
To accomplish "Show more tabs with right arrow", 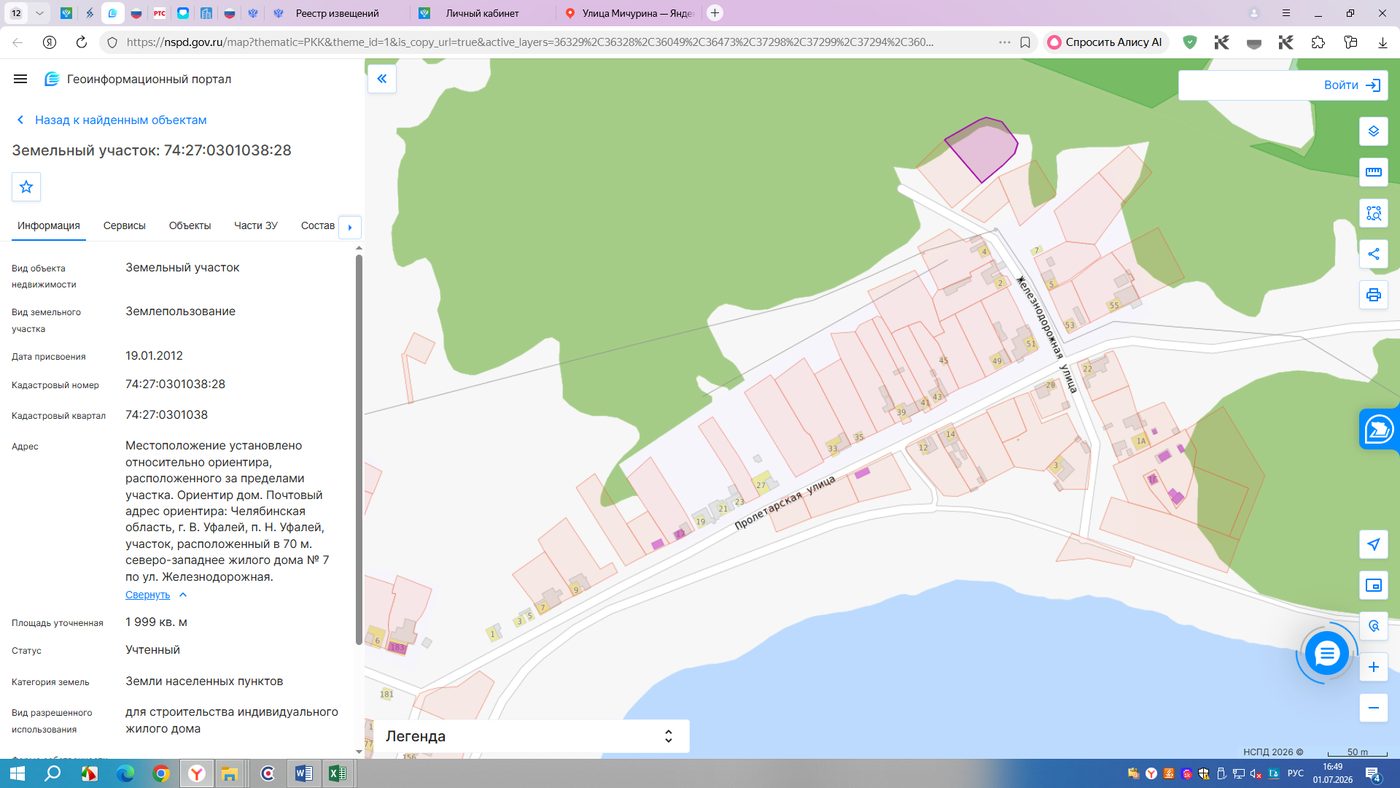I will 349,227.
